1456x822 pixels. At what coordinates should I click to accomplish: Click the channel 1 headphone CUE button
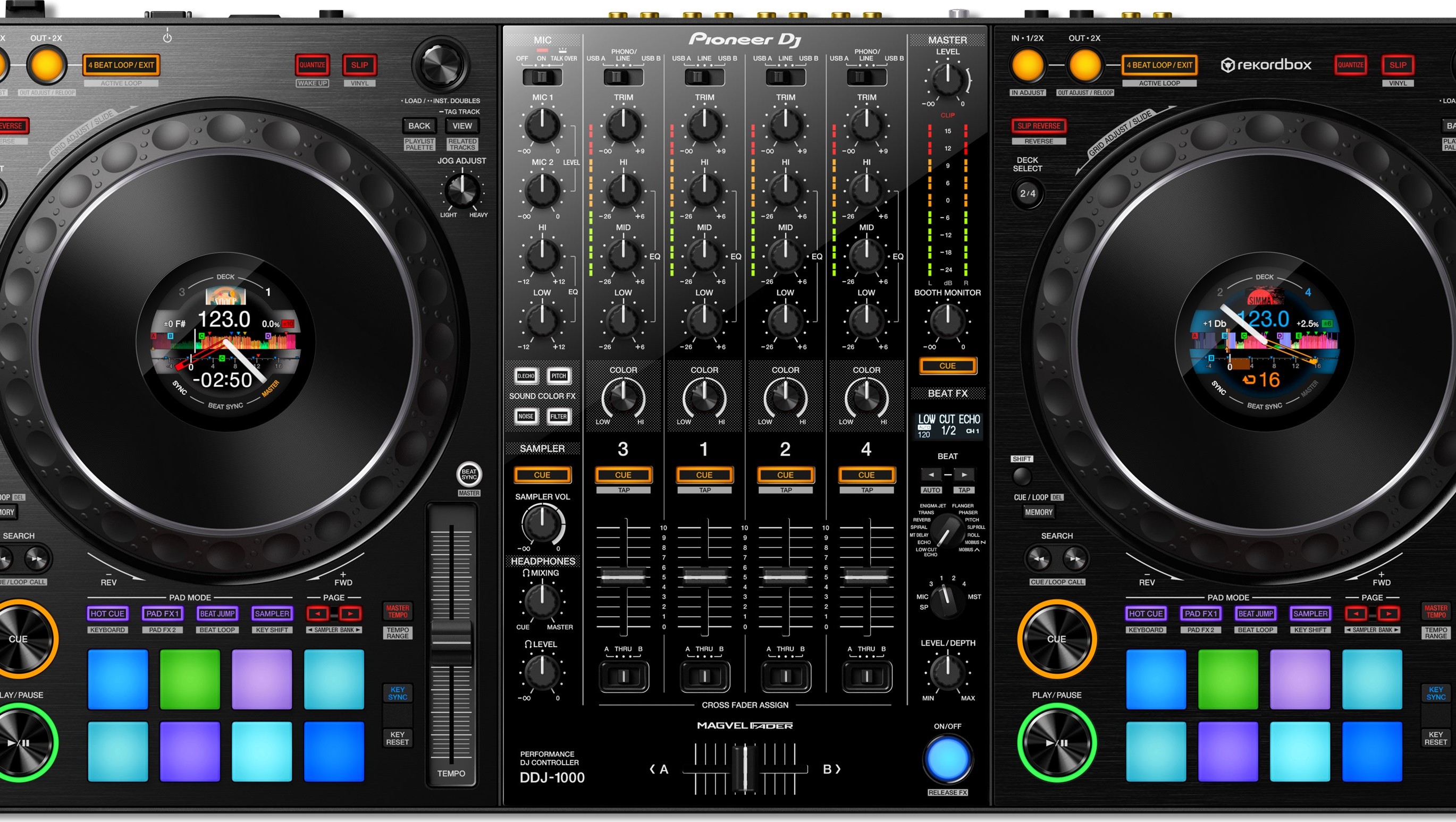[704, 475]
